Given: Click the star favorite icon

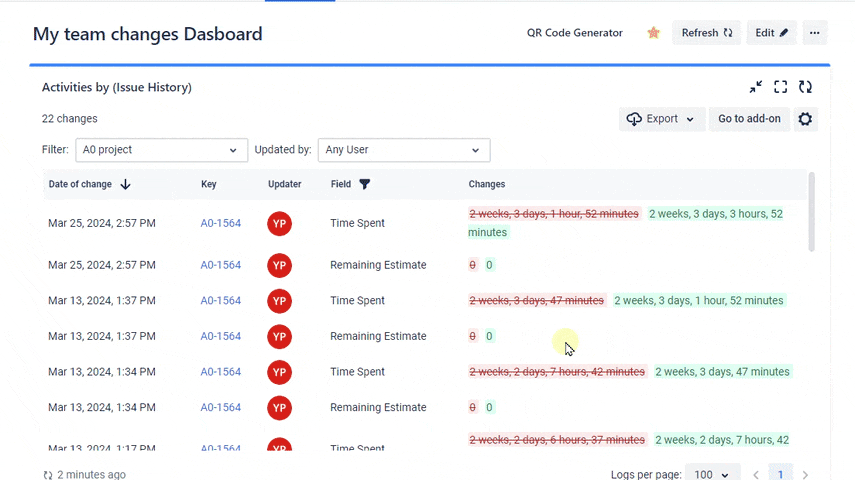Looking at the screenshot, I should pos(653,33).
